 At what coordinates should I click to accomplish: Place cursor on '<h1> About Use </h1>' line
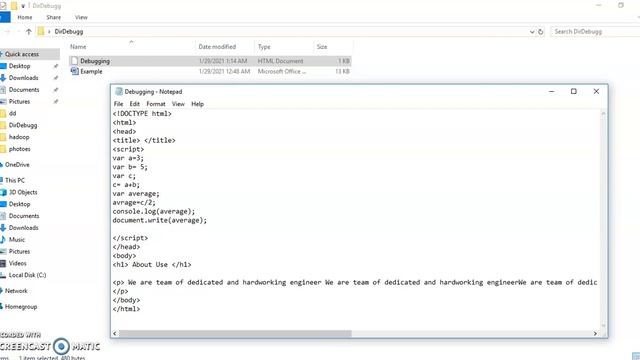[152, 264]
